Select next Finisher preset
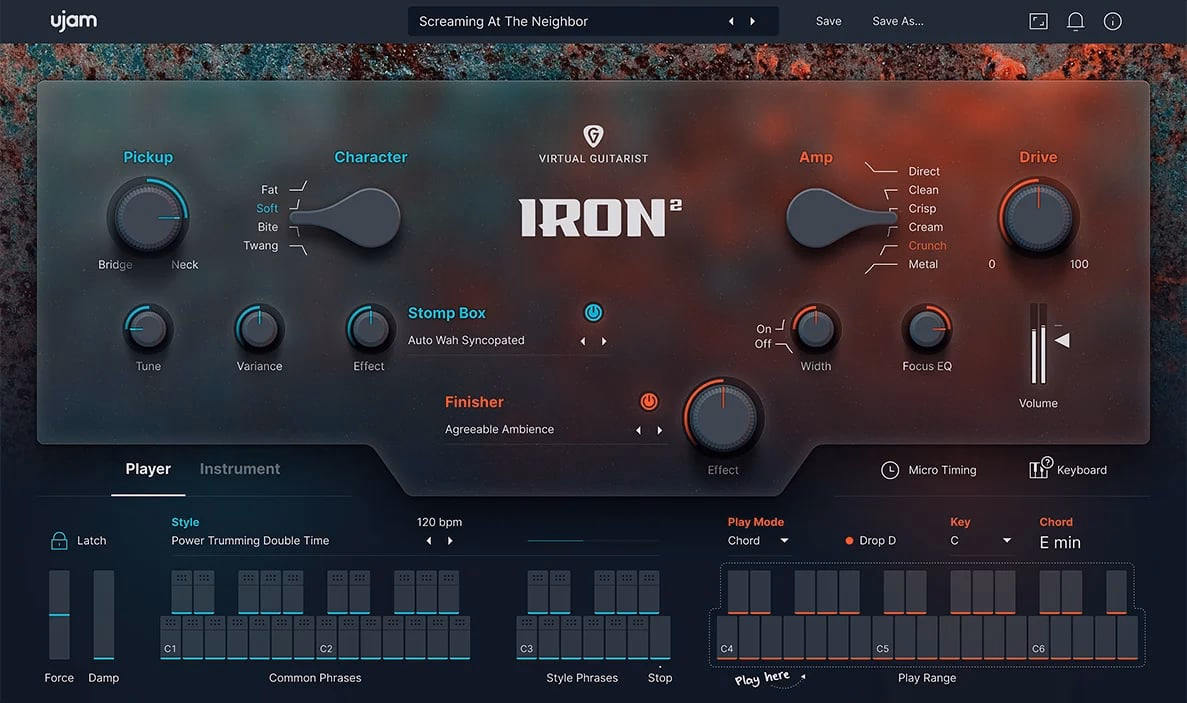The width and height of the screenshot is (1187, 703). pyautogui.click(x=659, y=430)
